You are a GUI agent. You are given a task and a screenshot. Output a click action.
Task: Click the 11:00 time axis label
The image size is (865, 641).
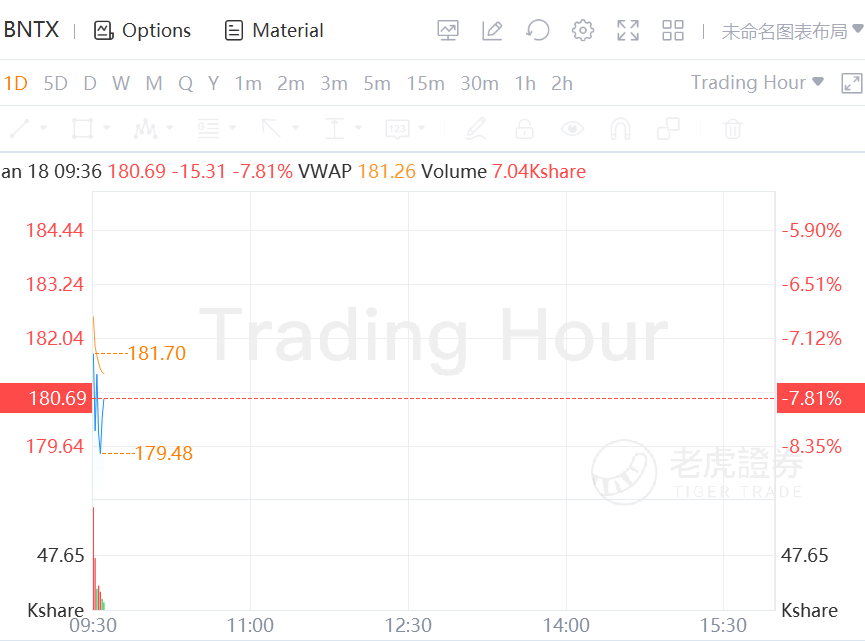[250, 625]
